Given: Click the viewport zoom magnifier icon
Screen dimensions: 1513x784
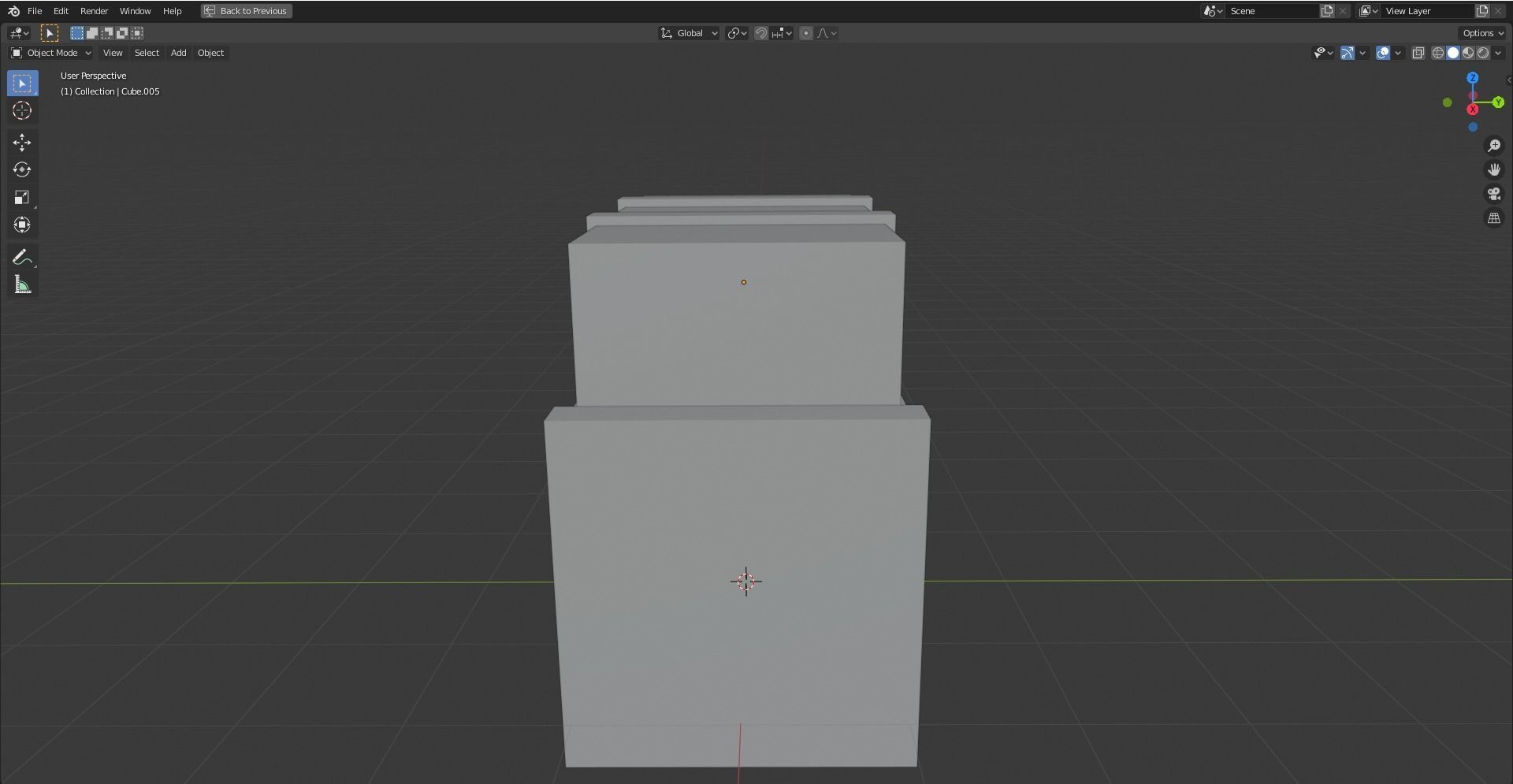Looking at the screenshot, I should coord(1494,146).
